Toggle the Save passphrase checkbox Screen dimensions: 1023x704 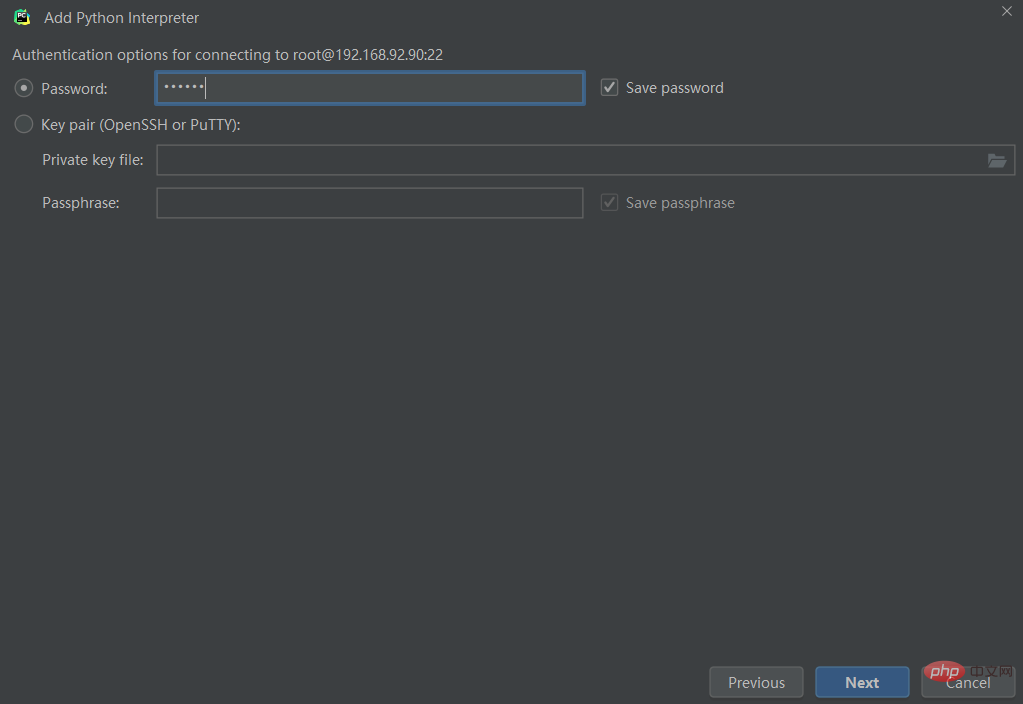tap(609, 202)
